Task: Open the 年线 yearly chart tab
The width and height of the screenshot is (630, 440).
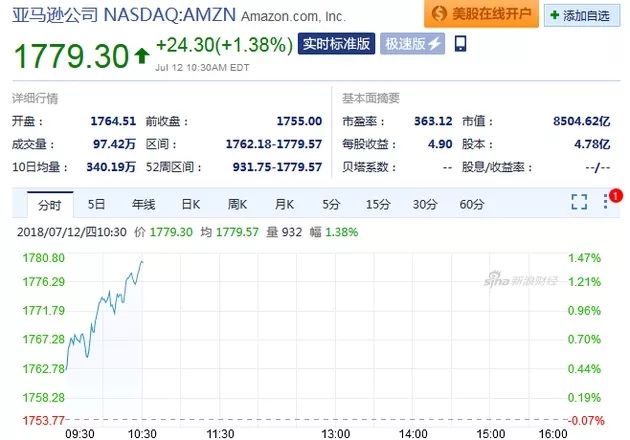Action: click(143, 204)
